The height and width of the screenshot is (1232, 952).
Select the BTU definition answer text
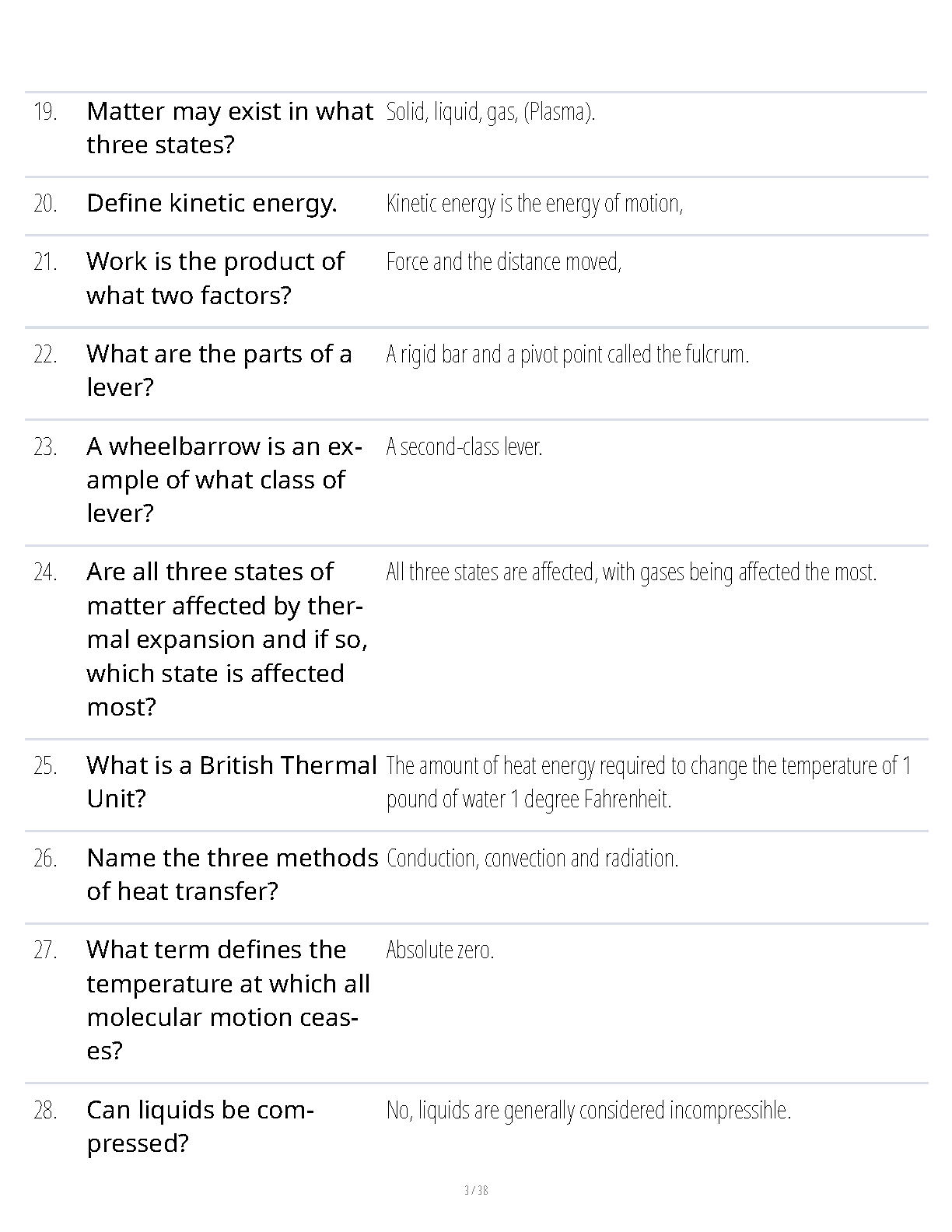click(x=649, y=782)
